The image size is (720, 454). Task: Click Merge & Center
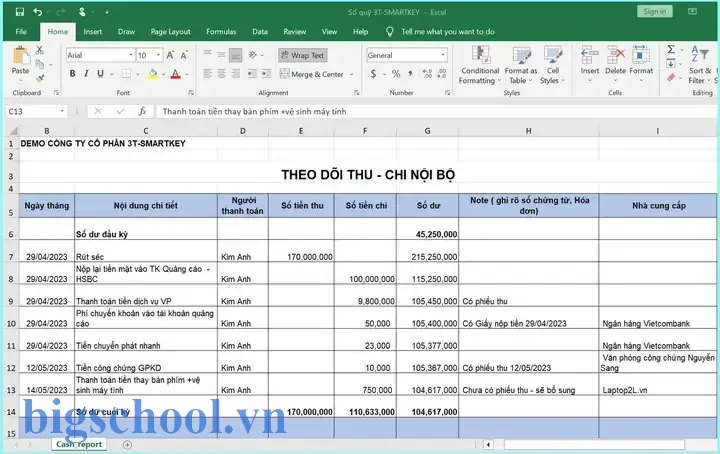(312, 74)
